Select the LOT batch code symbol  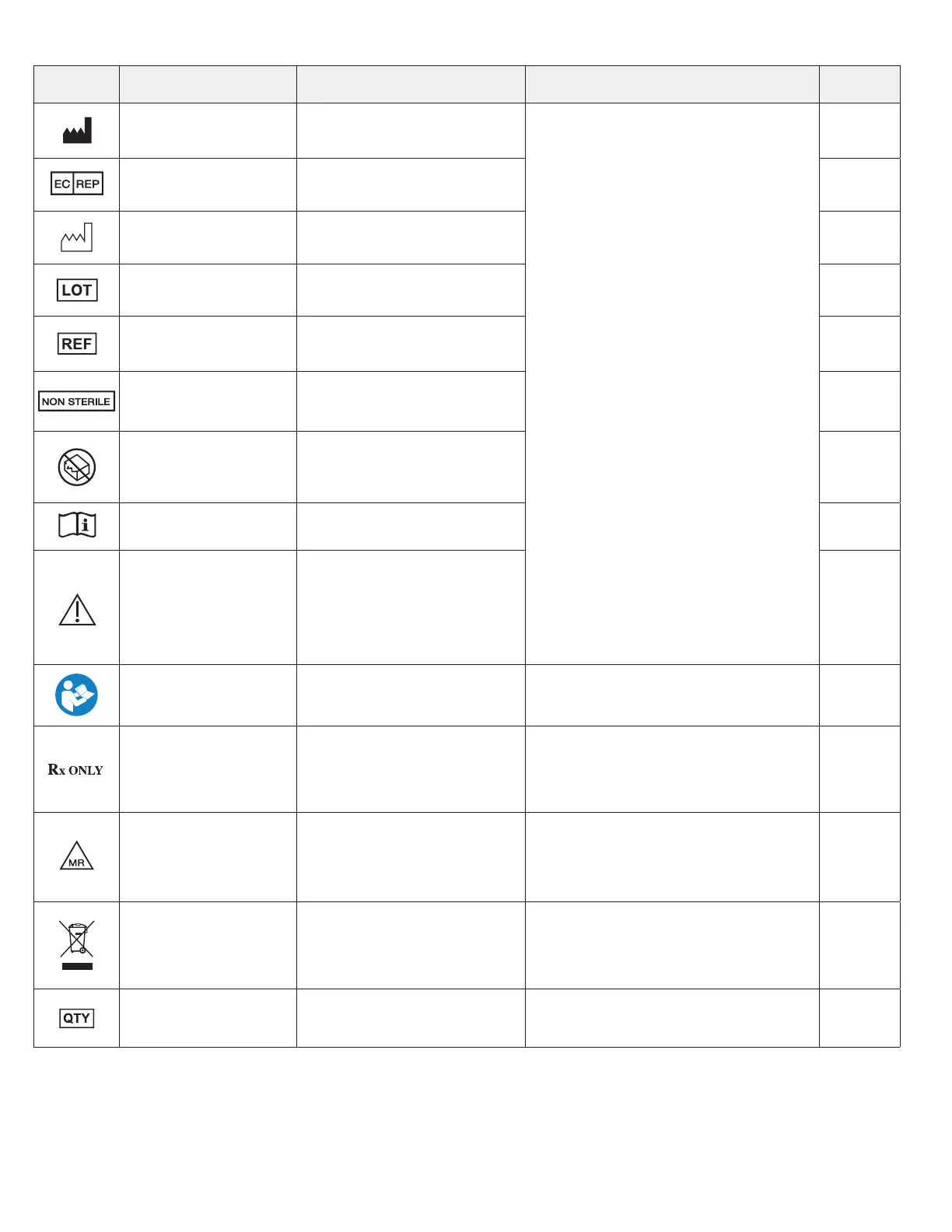click(77, 290)
